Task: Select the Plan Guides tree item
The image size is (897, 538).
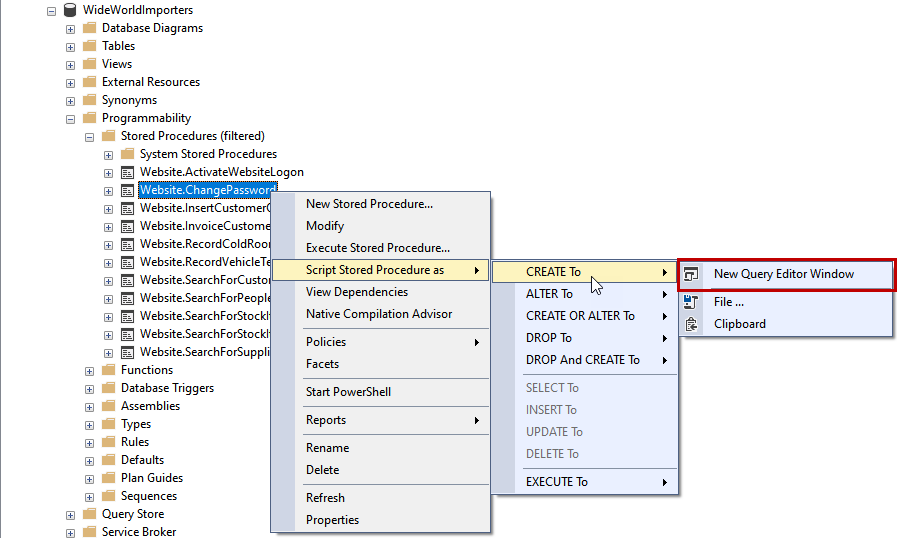Action: [152, 478]
